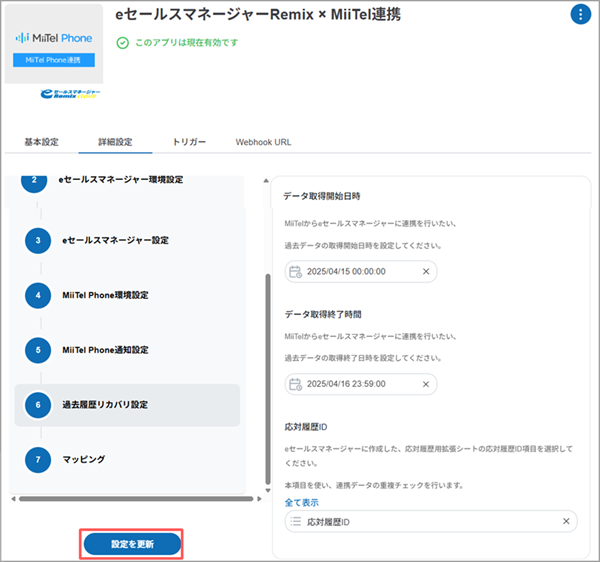The height and width of the screenshot is (562, 600).
Task: Click the list icon in 応対履歴ID field
Action: [295, 522]
